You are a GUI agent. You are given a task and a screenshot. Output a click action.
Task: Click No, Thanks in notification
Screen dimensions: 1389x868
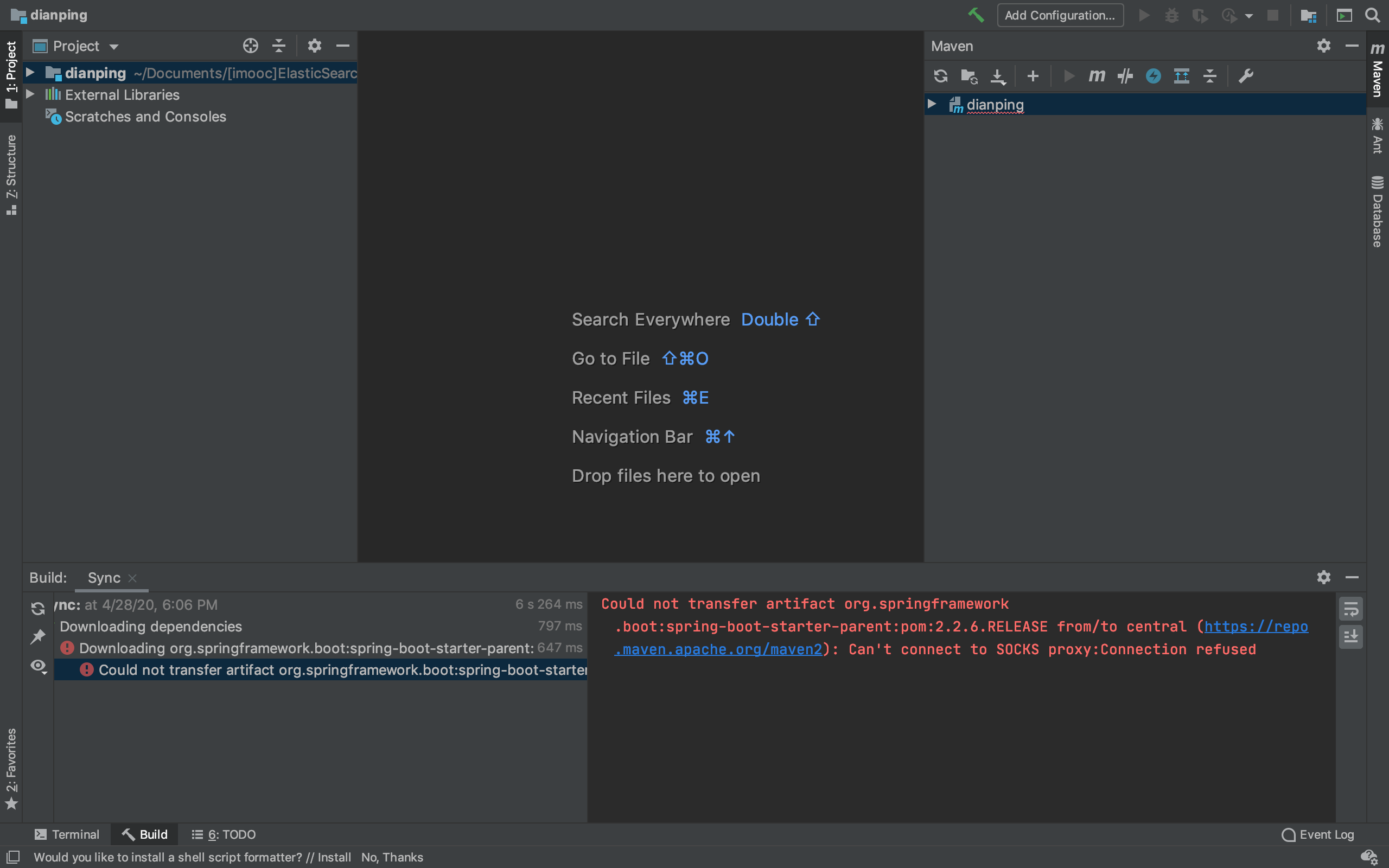[392, 857]
